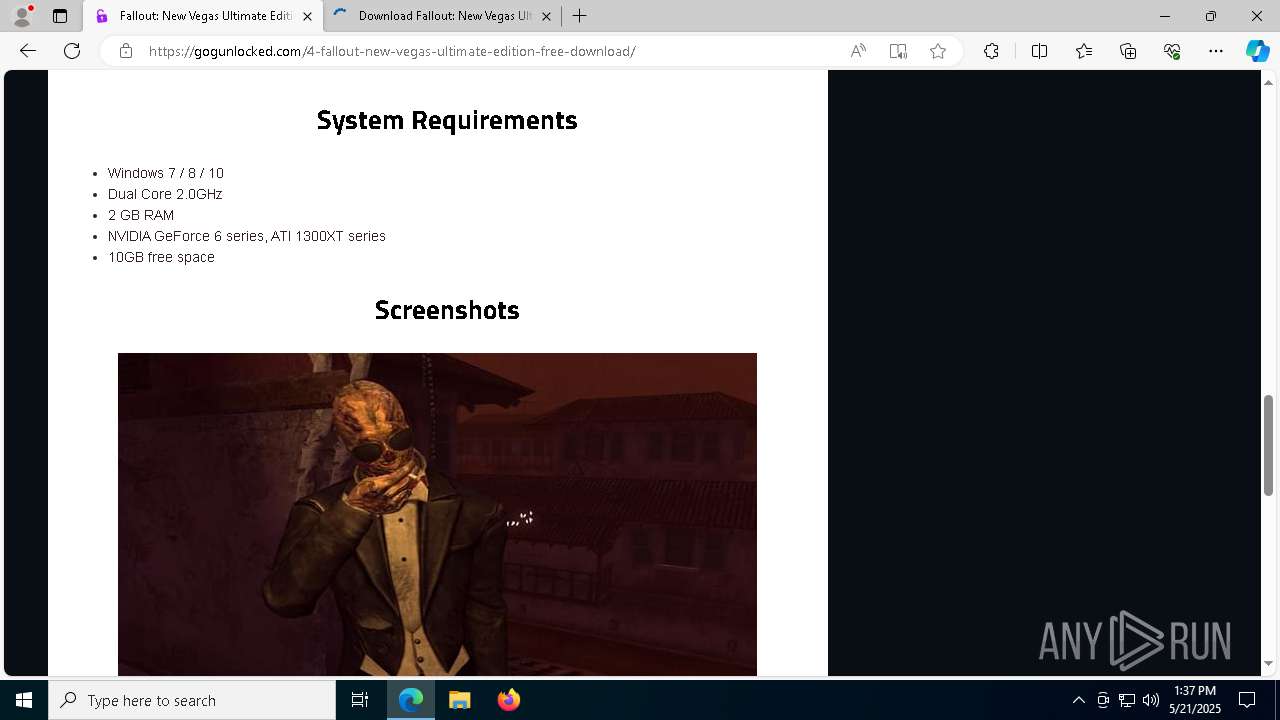Switch to Download Fallout: New Vegas tab
This screenshot has height=720, width=1280.
tap(443, 16)
